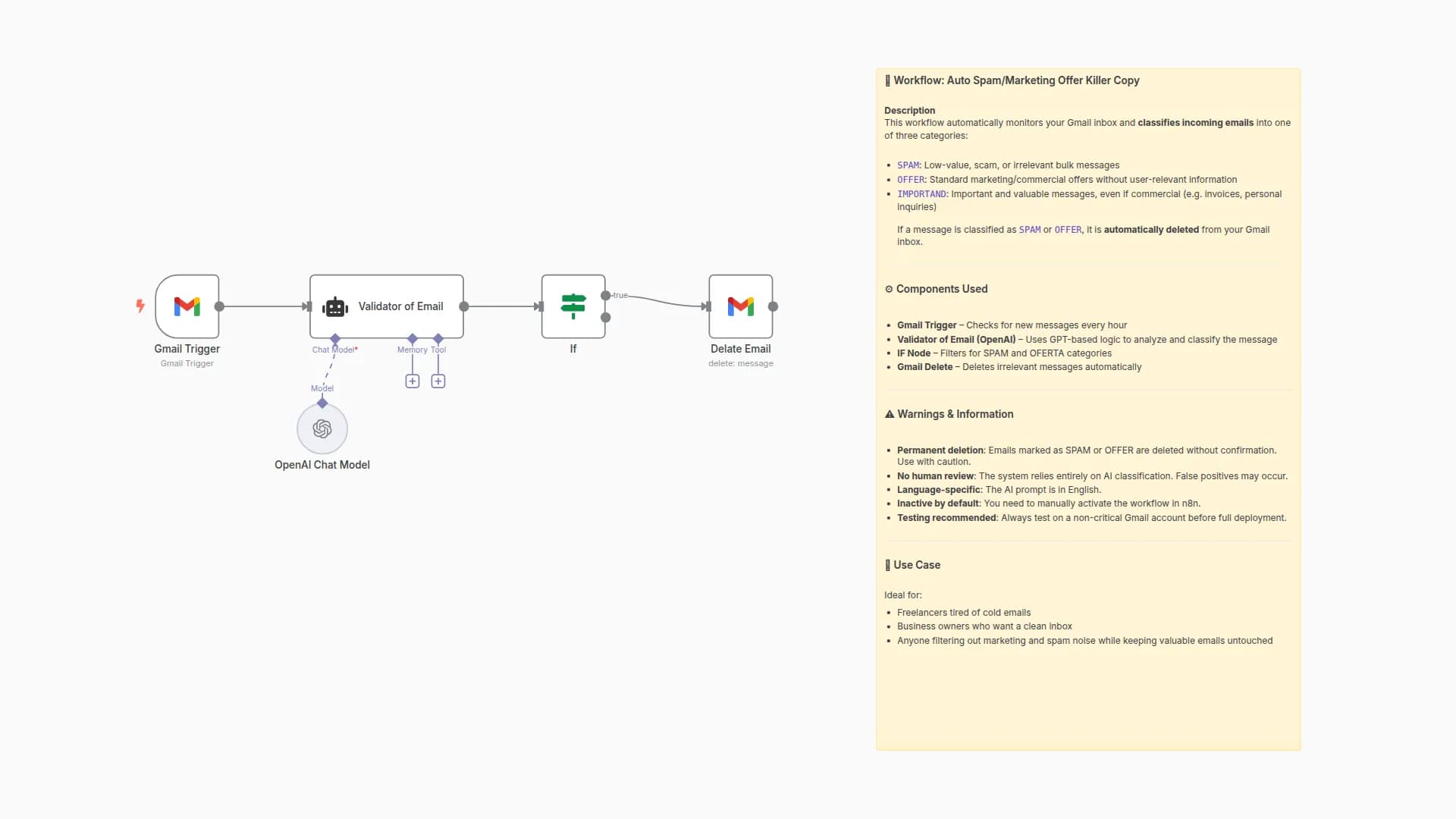Screen dimensions: 1456x819
Task: Click the 'Language-specific' warning line
Action: [999, 490]
